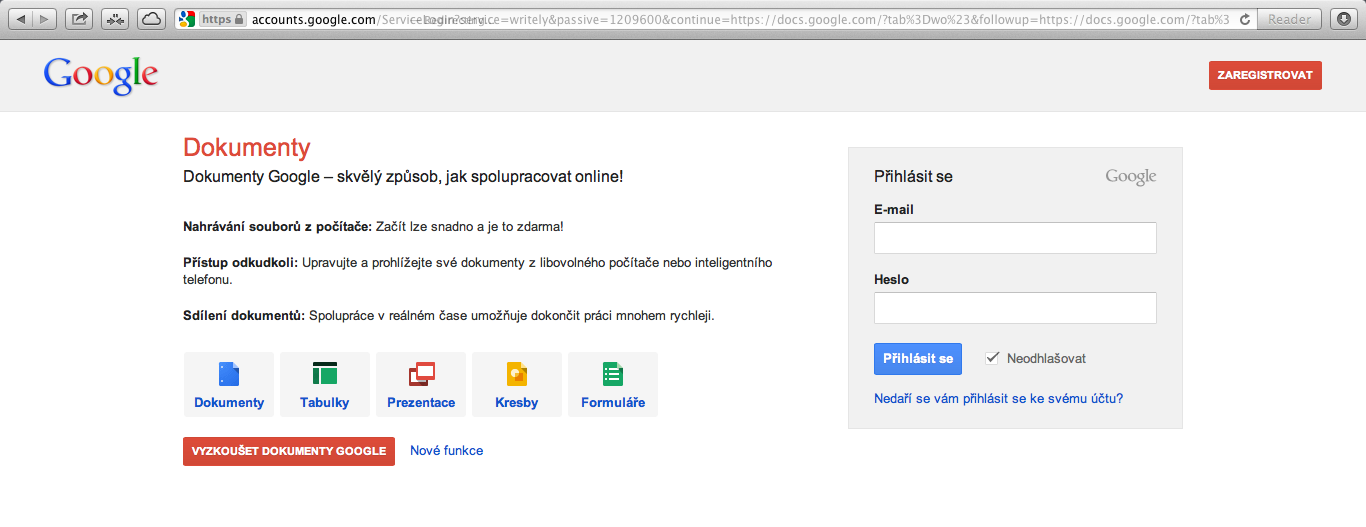Follow 'Nedaří se vám přihlásit' help link

pyautogui.click(x=998, y=398)
